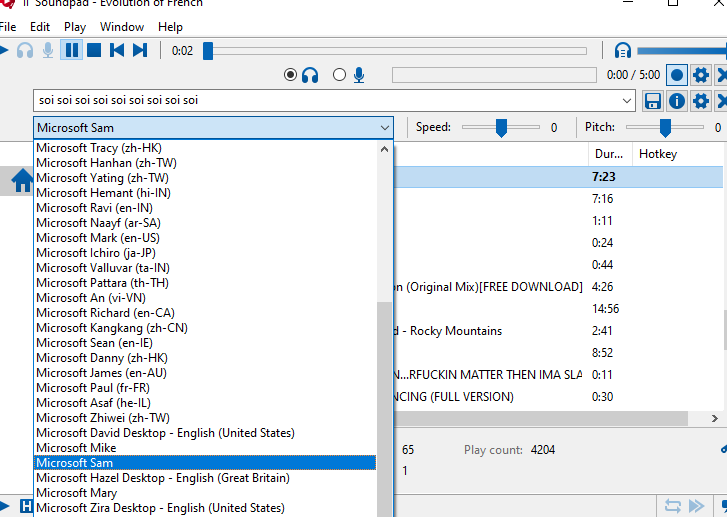Select the sound row with duration 7:23

click(x=558, y=177)
